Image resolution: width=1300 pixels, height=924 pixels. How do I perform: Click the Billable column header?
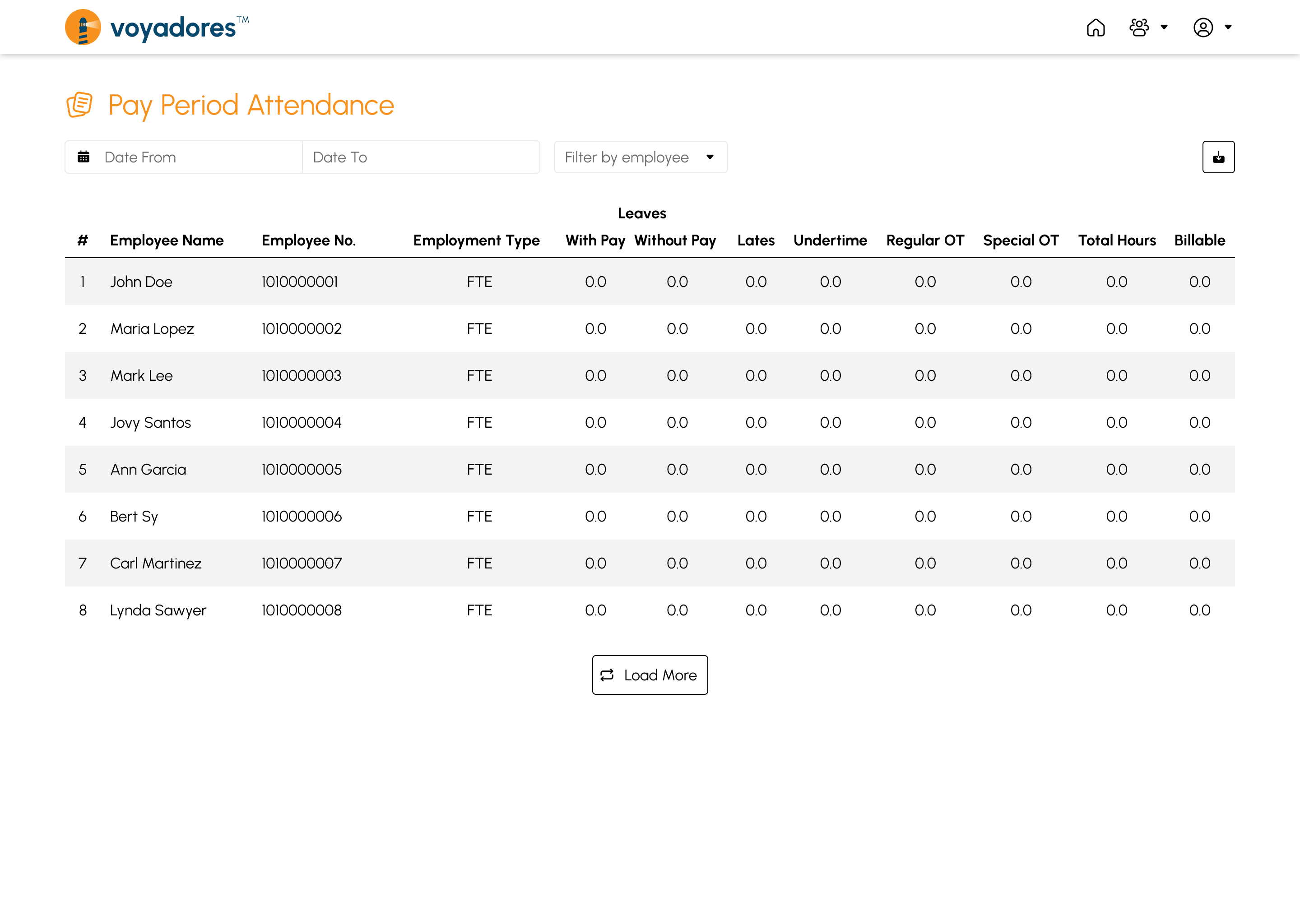[1199, 240]
